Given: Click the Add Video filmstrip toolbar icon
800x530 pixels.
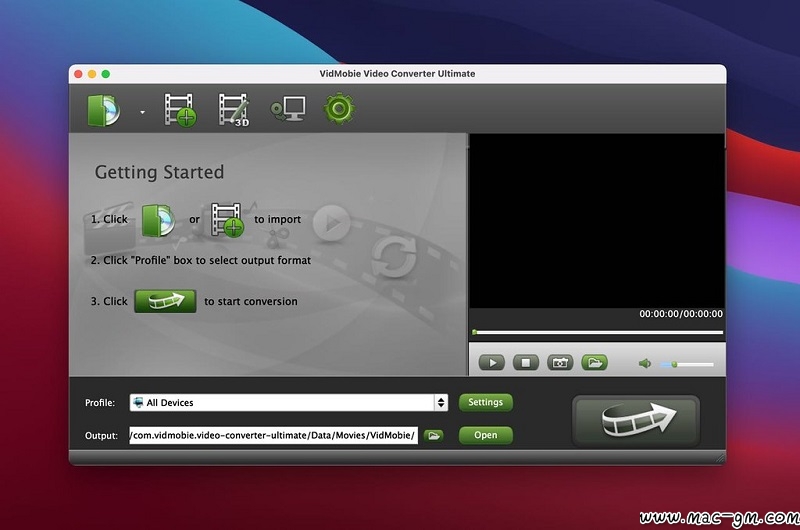Looking at the screenshot, I should (180, 110).
